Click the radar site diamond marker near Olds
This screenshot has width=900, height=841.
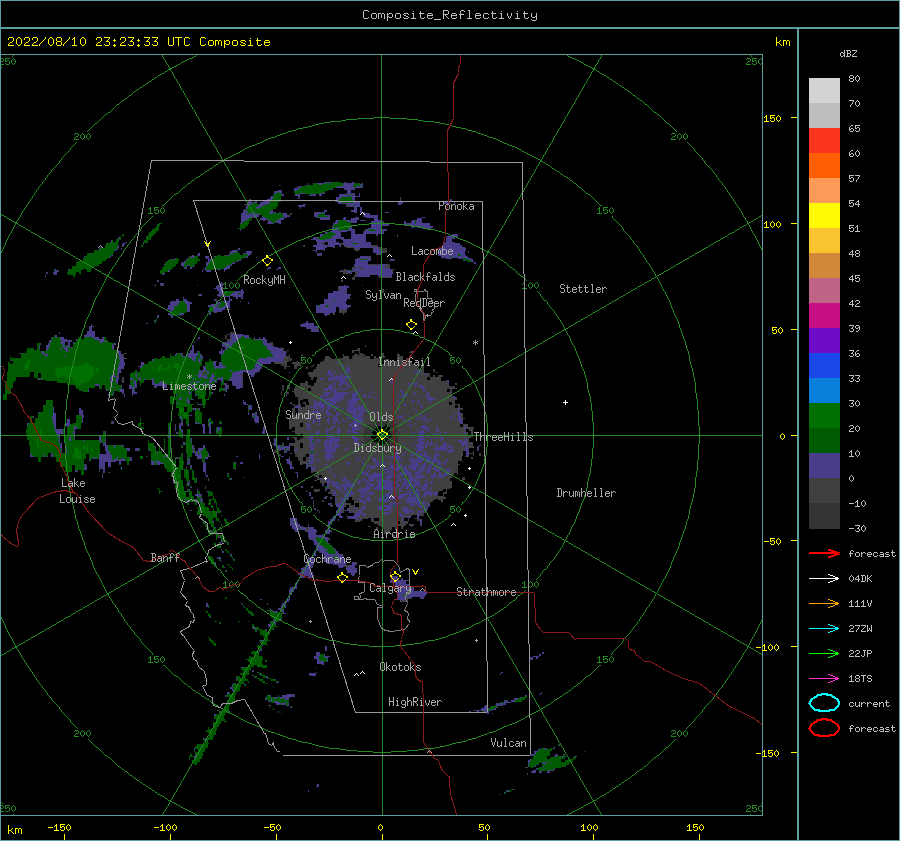point(382,435)
